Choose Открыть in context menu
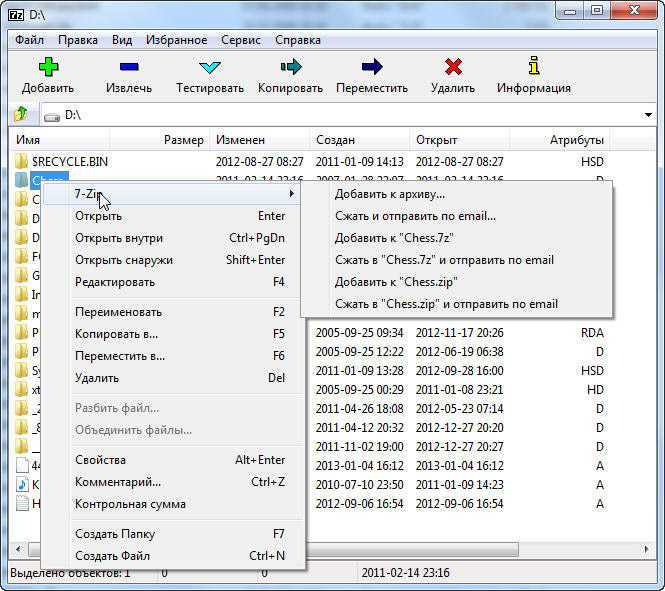The height and width of the screenshot is (591, 665). [x=172, y=216]
